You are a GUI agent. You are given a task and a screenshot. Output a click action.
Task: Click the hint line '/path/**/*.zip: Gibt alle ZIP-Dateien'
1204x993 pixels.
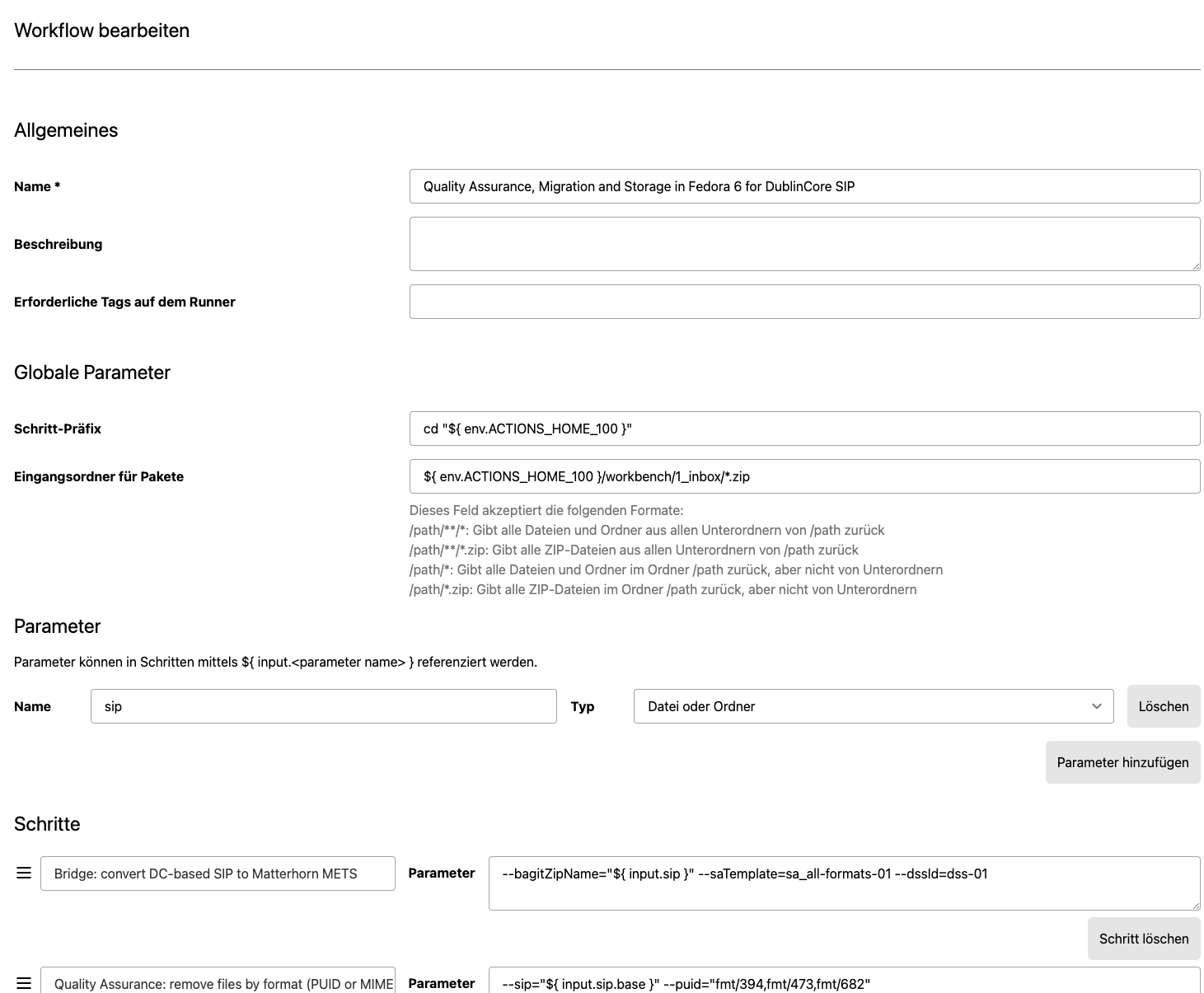634,550
